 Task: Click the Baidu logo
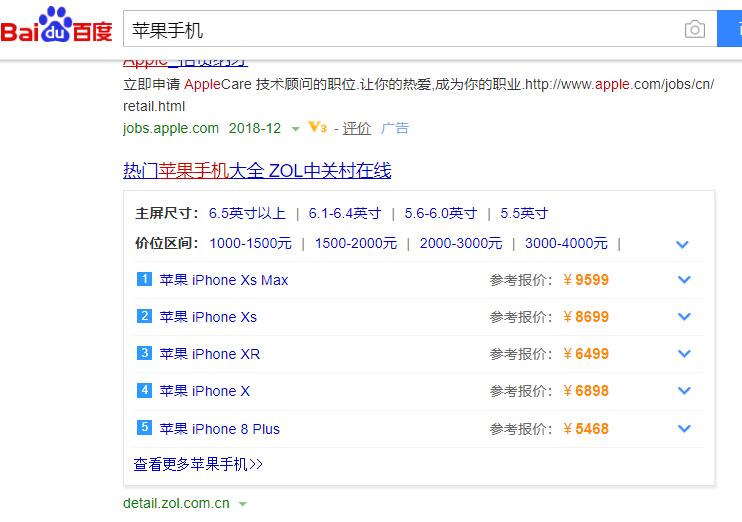(57, 28)
